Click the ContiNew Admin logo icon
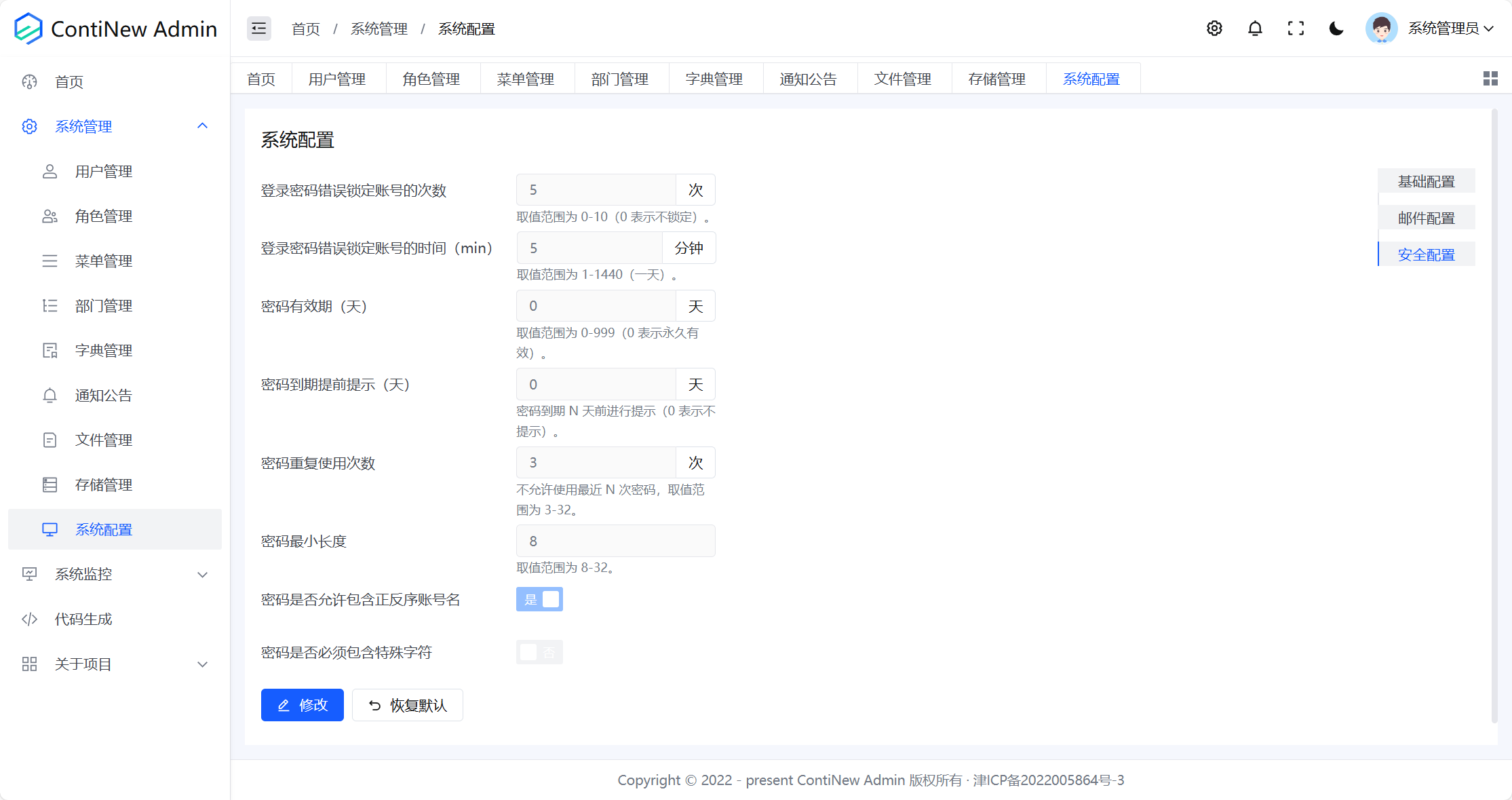Screen dimensions: 1512x800 point(28,28)
